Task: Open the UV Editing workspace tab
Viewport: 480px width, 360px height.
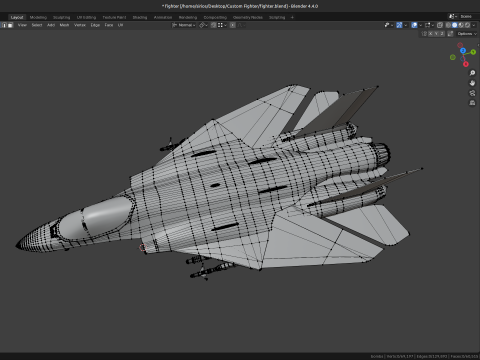Action: [86, 17]
